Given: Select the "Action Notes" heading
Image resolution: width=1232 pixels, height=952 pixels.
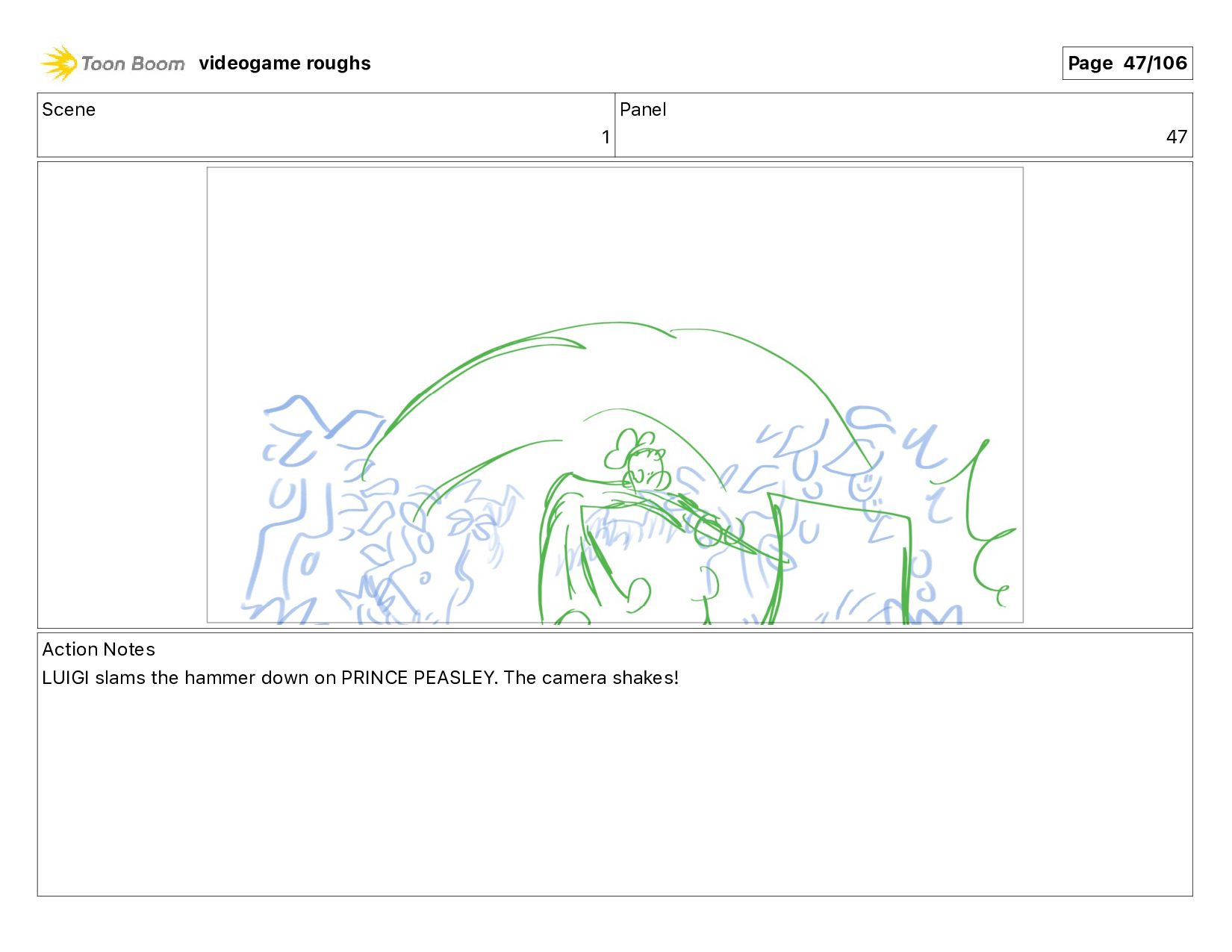Looking at the screenshot, I should tap(99, 650).
